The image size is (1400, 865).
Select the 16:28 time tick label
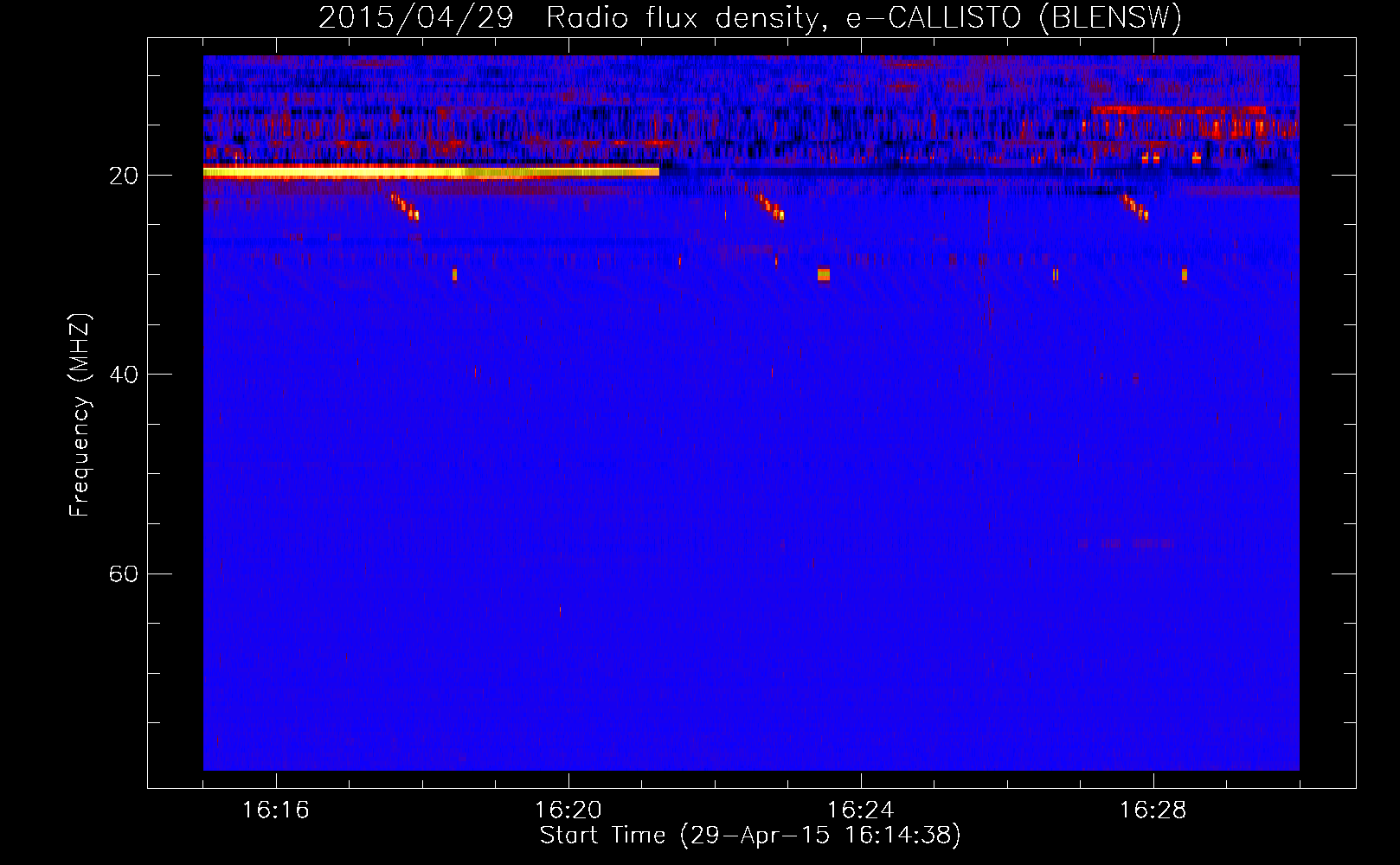(x=1153, y=811)
